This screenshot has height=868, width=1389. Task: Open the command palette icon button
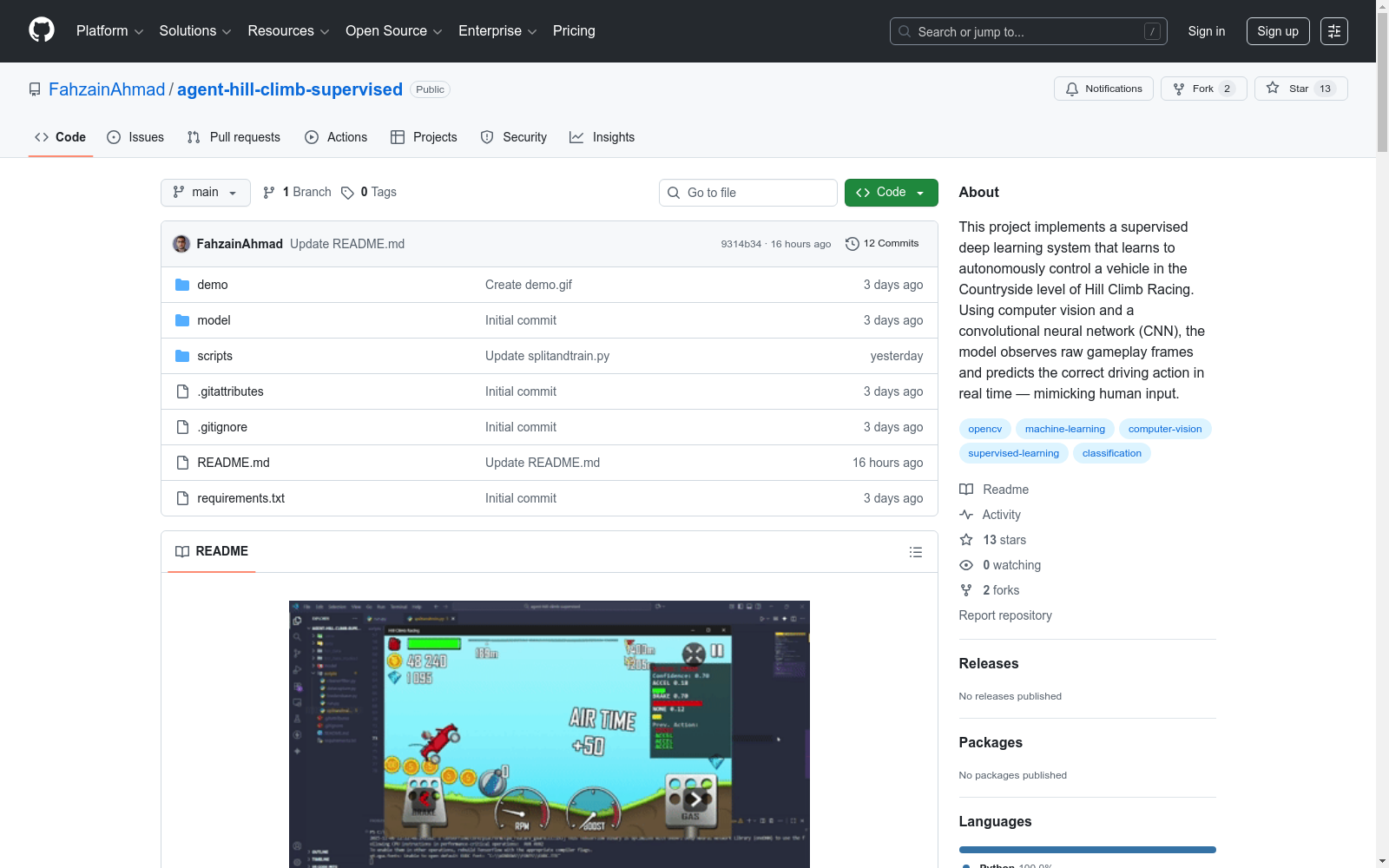pos(1333,31)
